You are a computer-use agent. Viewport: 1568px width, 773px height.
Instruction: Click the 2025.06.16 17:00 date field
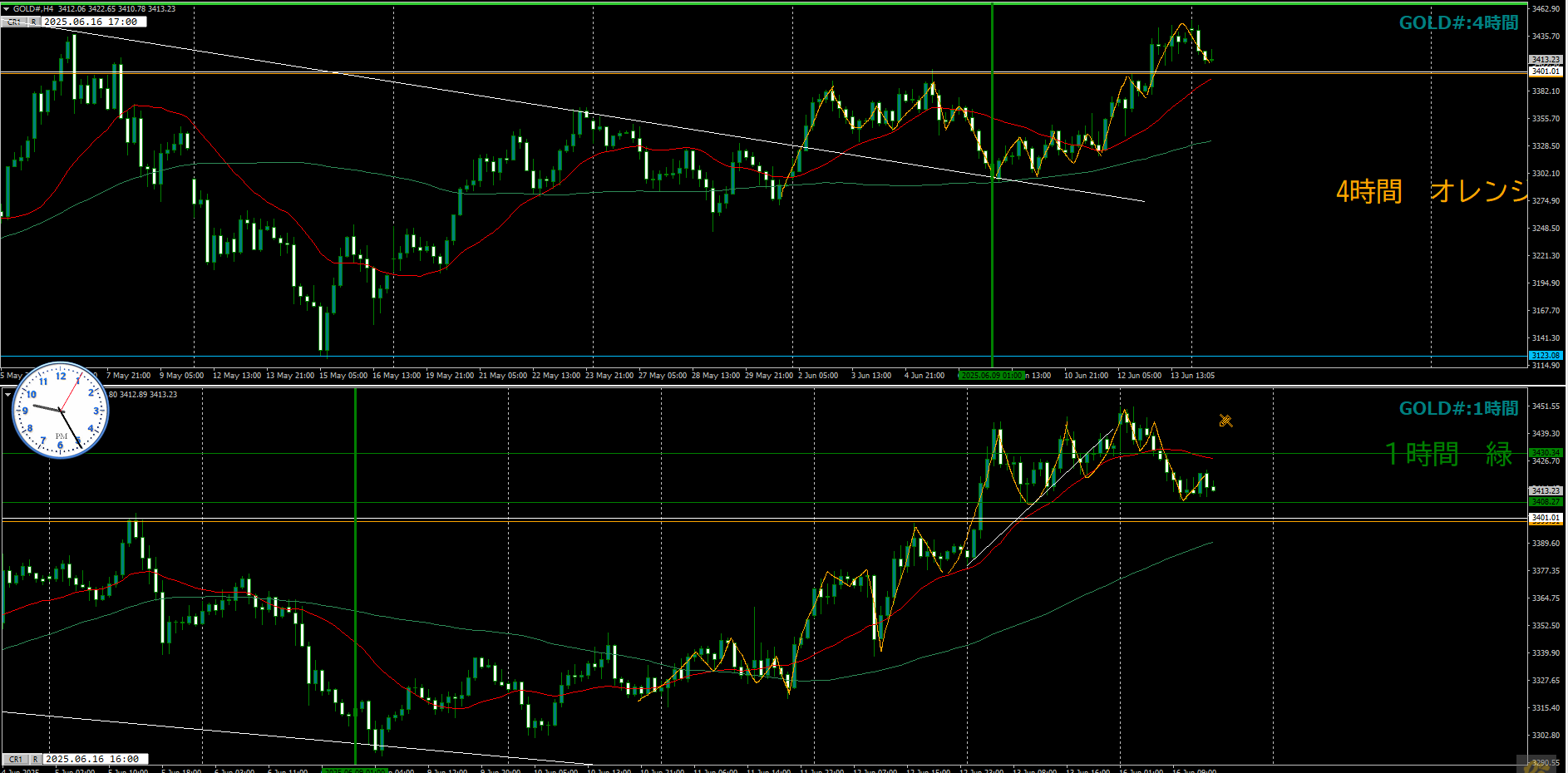[94, 22]
